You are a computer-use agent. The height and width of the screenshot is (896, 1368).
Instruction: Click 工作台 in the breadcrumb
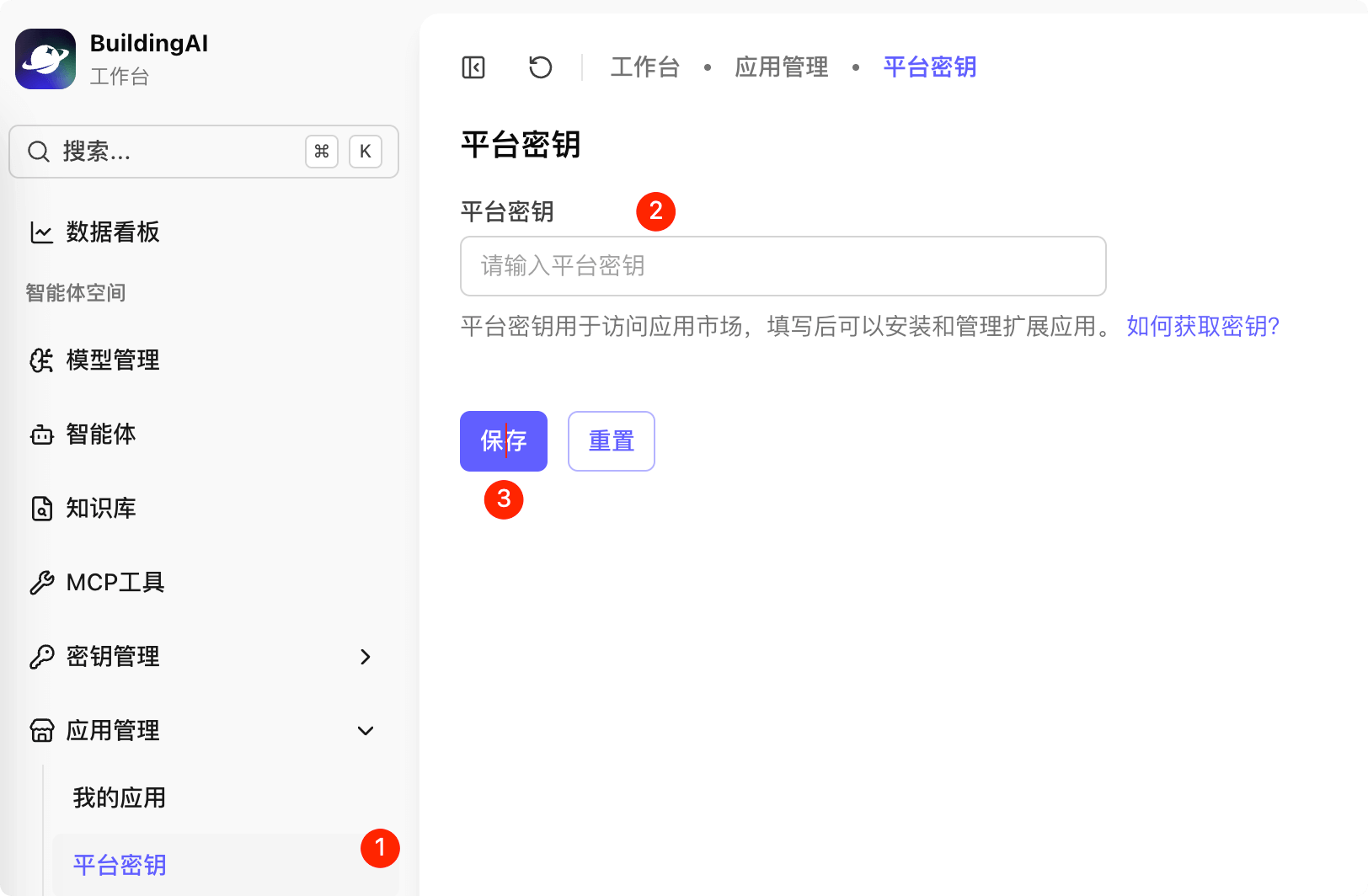[x=644, y=67]
